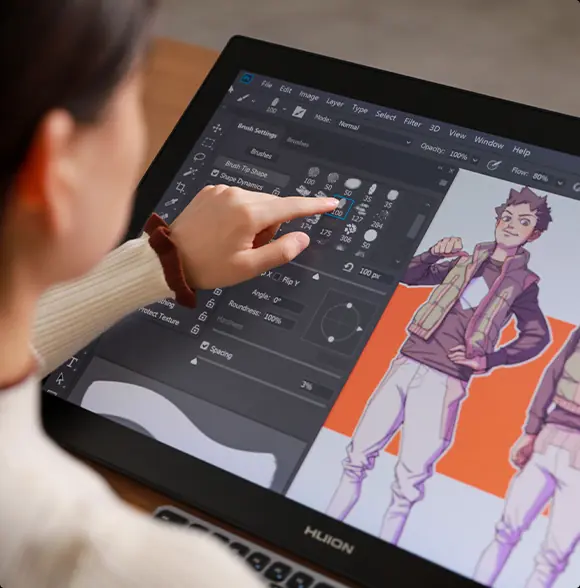Uncheck the Spacing checkbox
Image resolution: width=580 pixels, height=588 pixels.
coord(204,345)
